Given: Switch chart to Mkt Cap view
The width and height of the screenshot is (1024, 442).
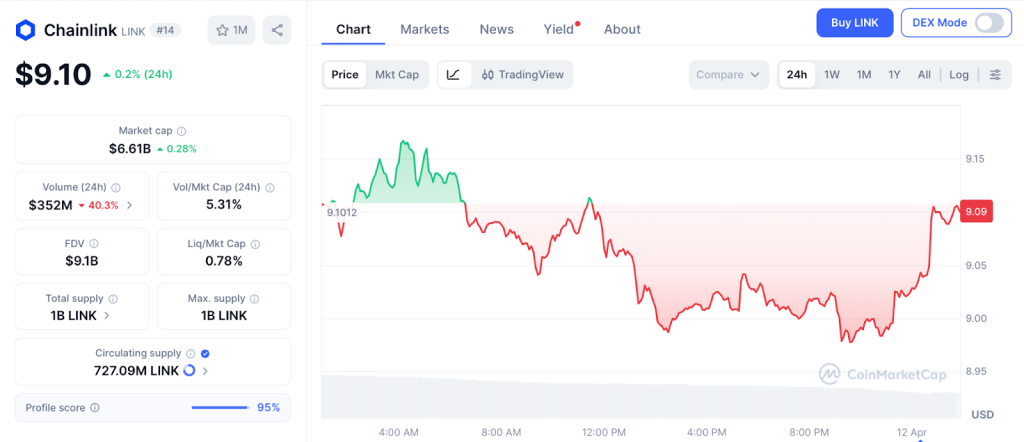Looking at the screenshot, I should [397, 75].
